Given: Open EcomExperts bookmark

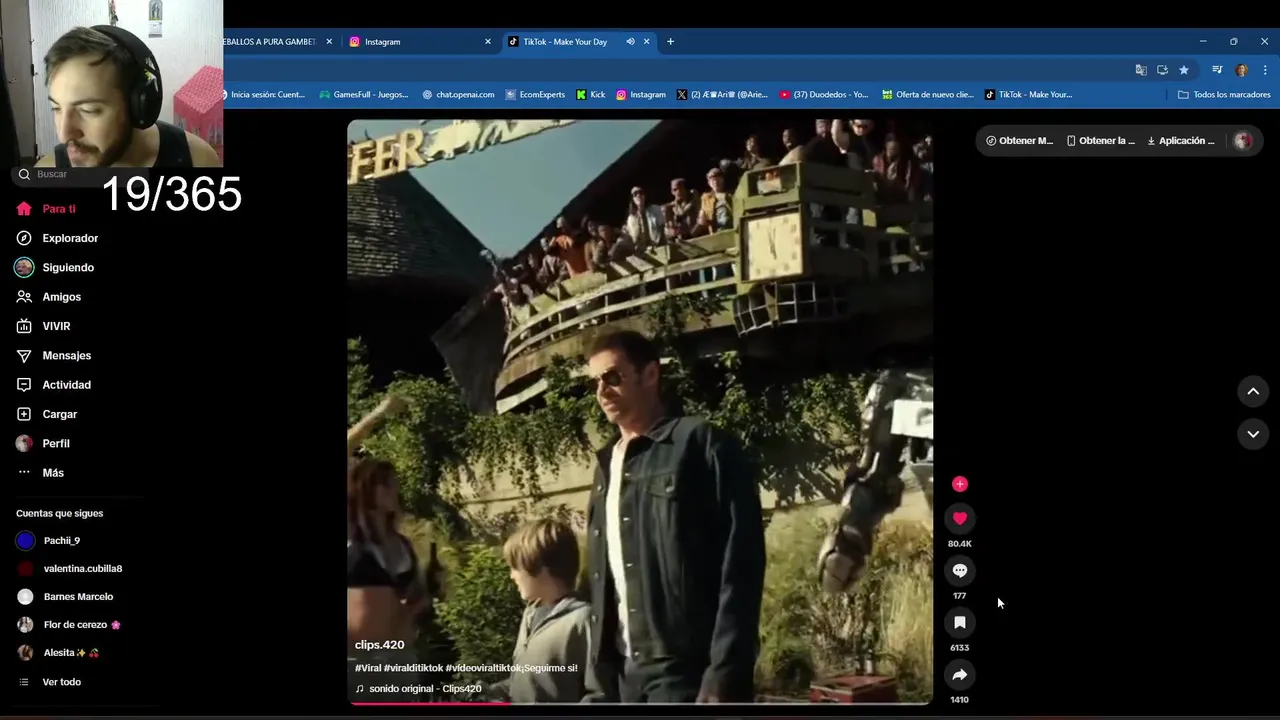Looking at the screenshot, I should point(535,95).
